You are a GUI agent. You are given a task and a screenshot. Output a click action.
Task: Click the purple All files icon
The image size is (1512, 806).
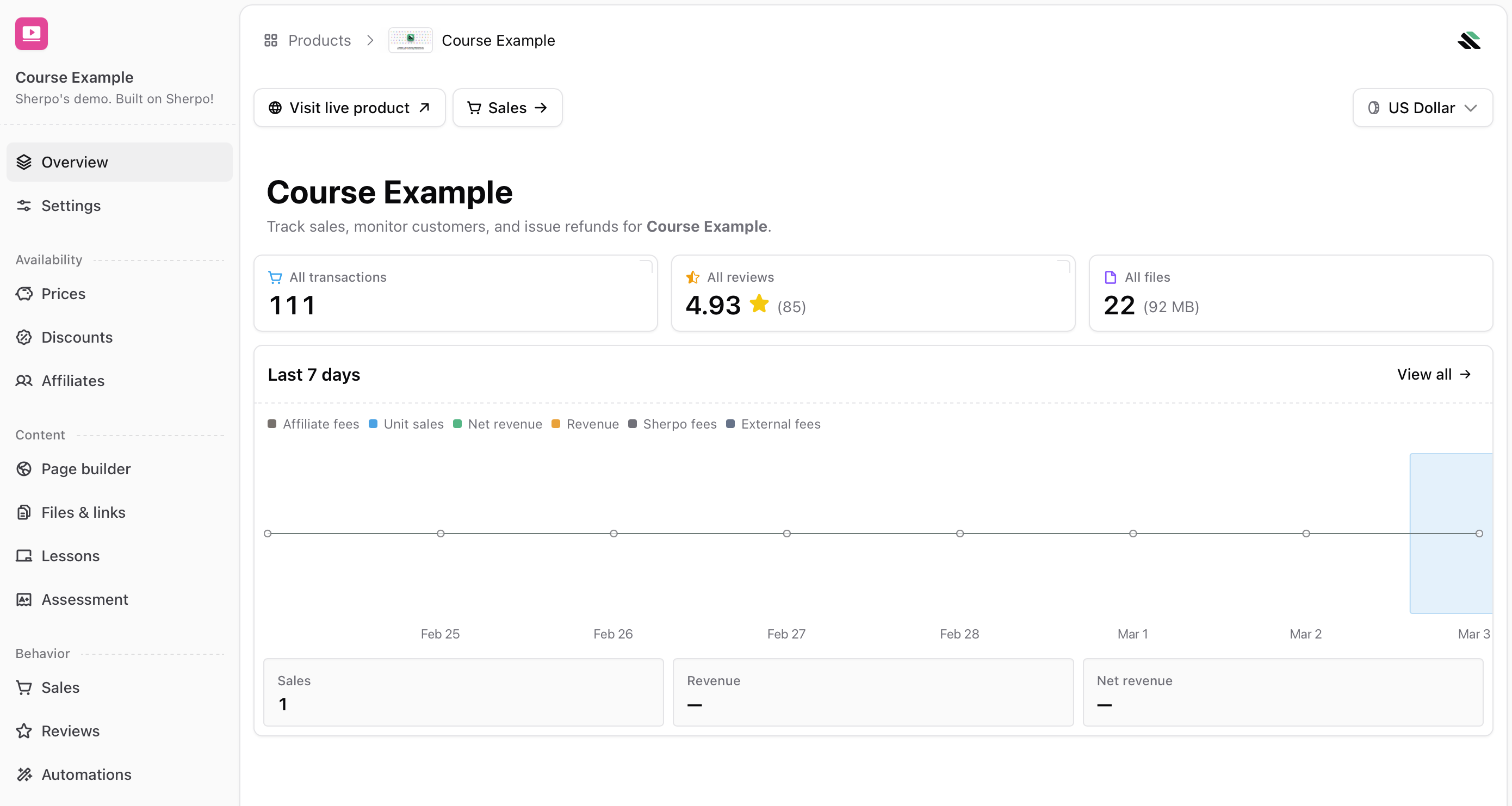pos(1110,277)
